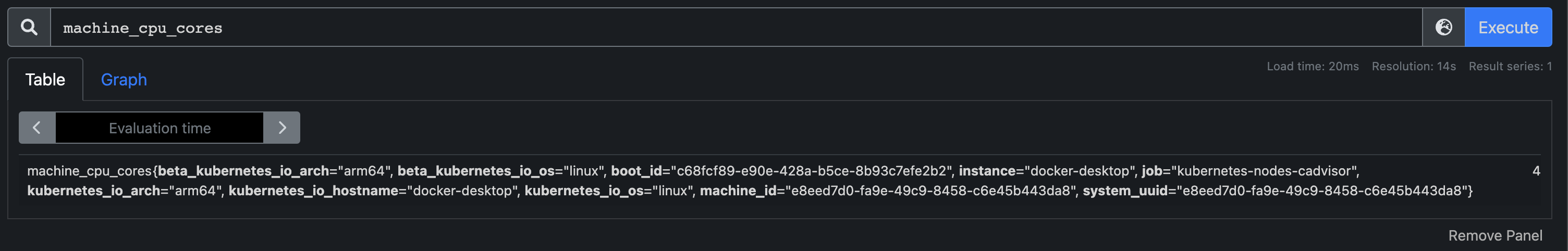
Task: Click the job="kubernetes-nodes-cadvisor" label
Action: 1249,171
